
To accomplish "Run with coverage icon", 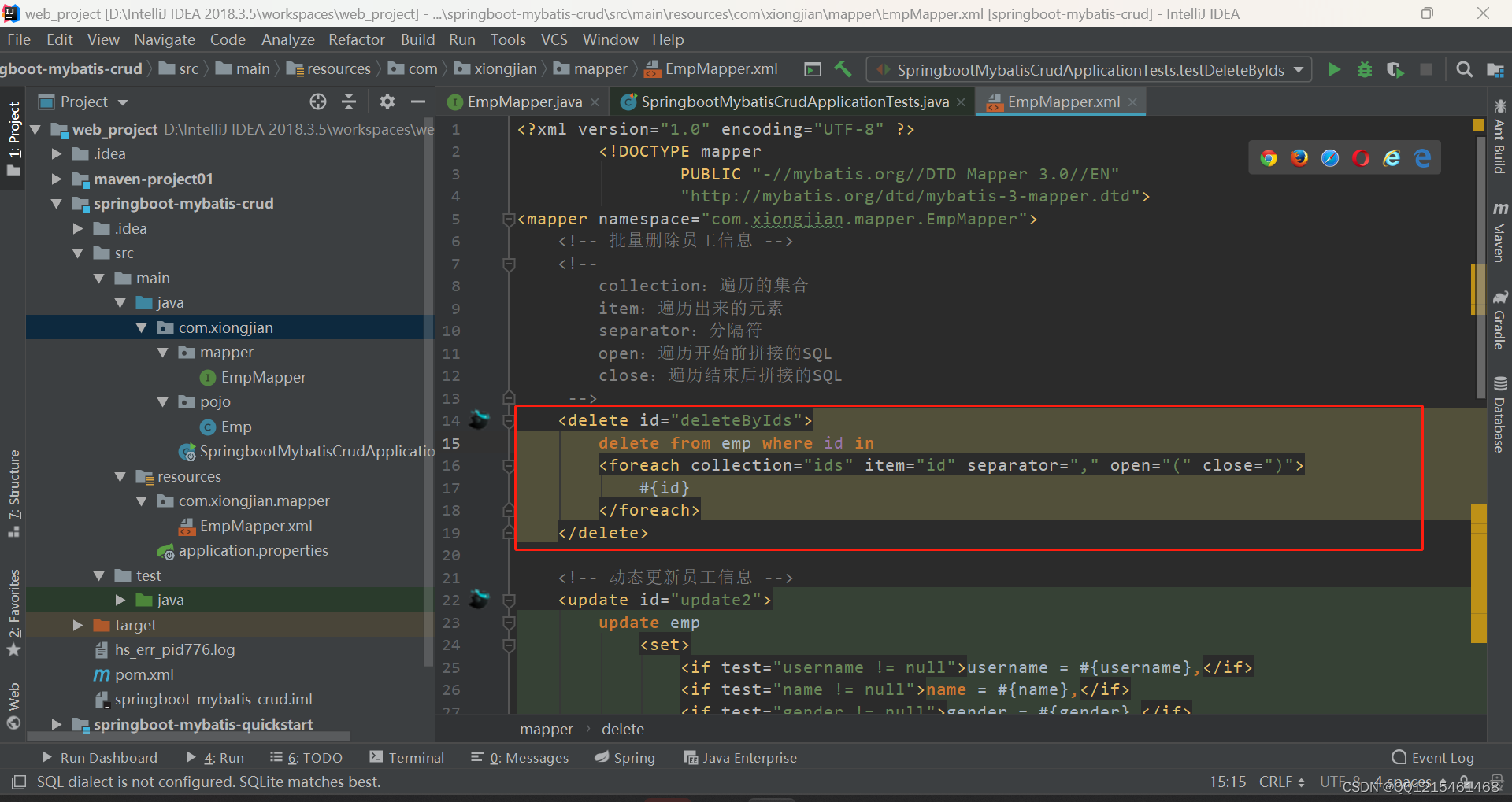I will (x=1395, y=69).
